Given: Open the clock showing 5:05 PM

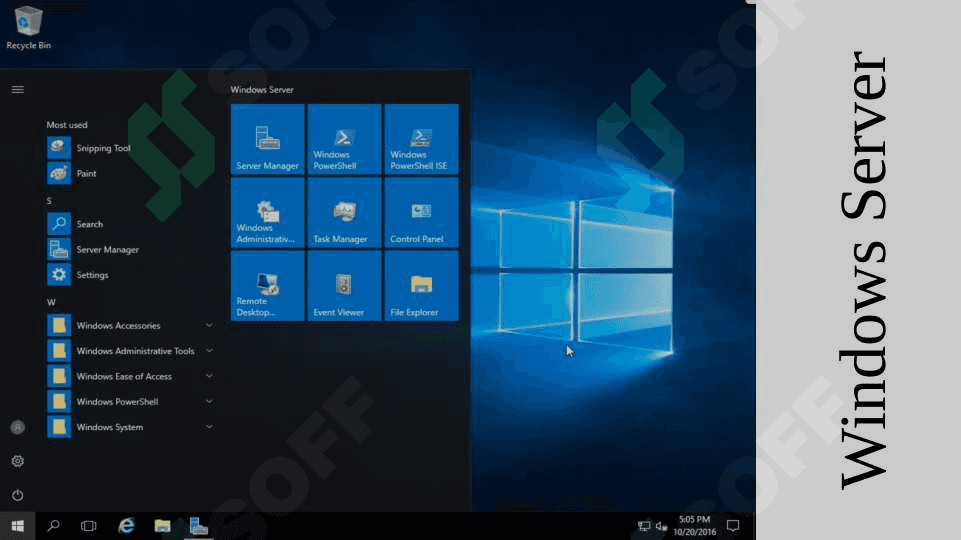Looking at the screenshot, I should [x=694, y=526].
